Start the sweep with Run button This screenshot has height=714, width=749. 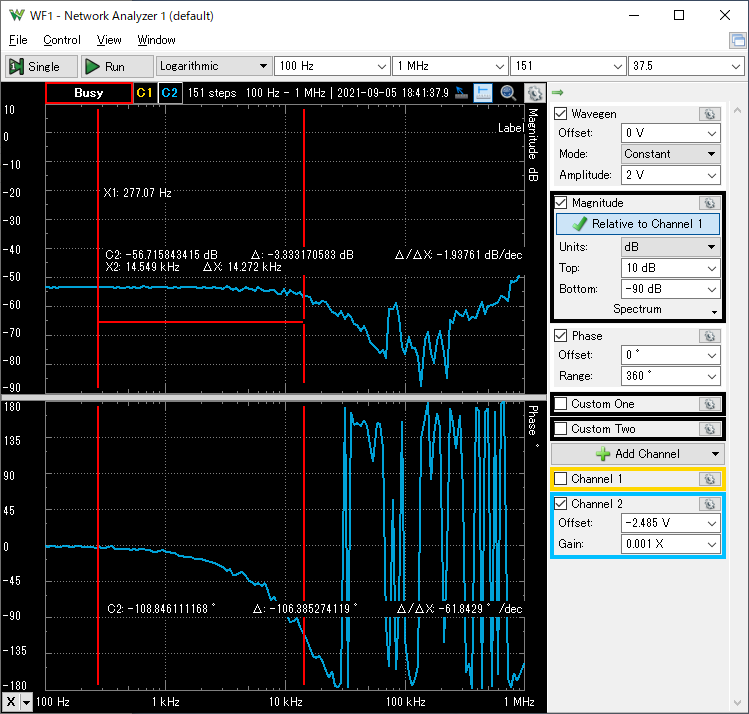click(x=117, y=66)
